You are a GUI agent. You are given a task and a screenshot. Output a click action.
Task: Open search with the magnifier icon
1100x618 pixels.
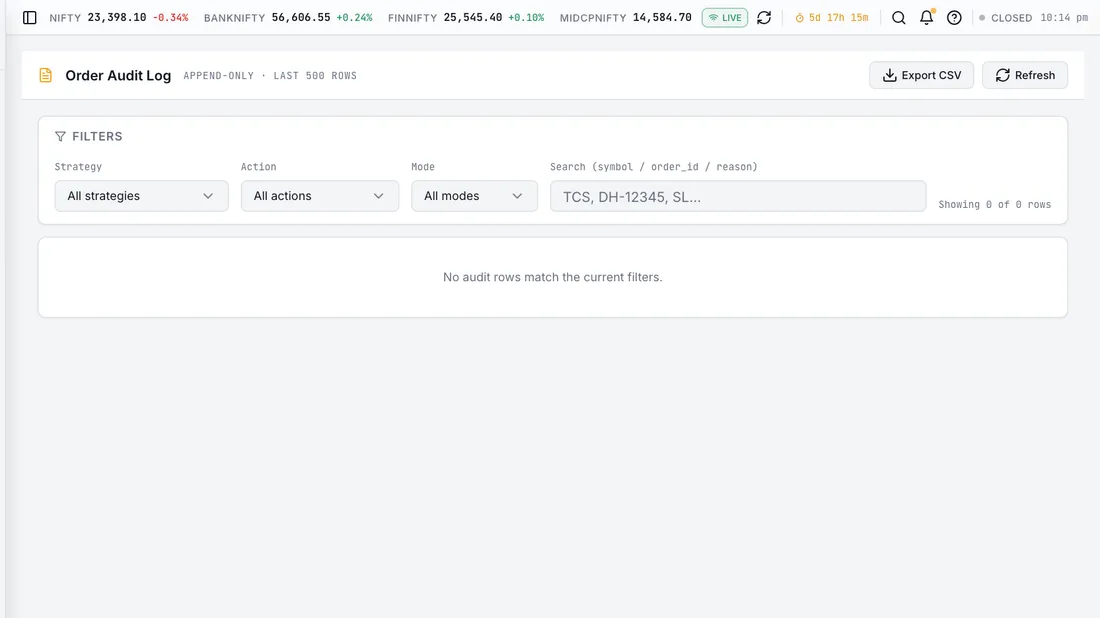[x=899, y=18]
